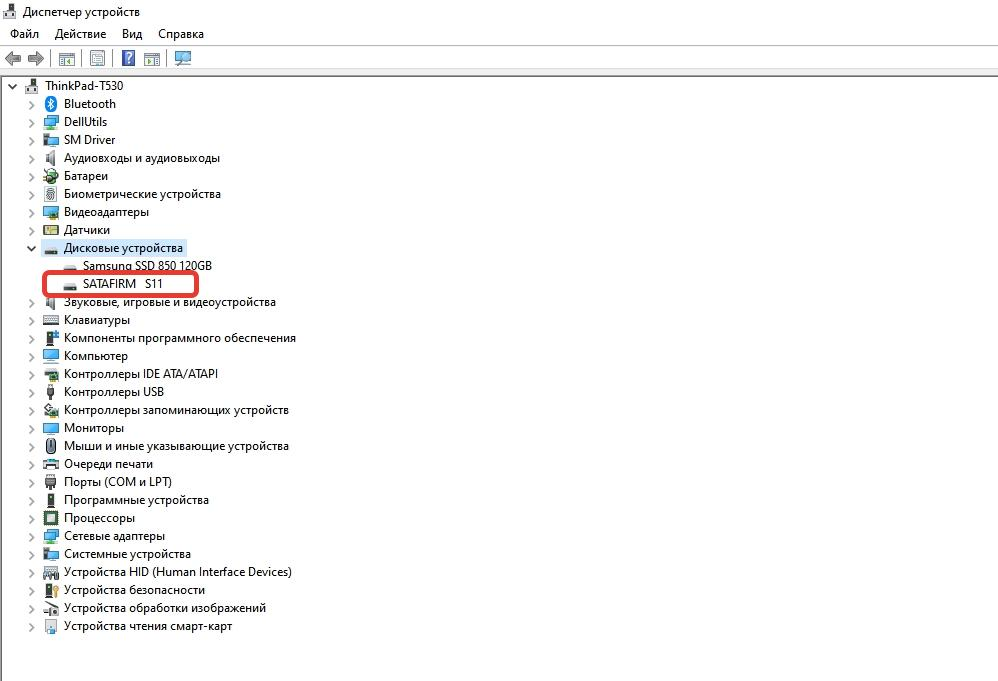Open the Вид menu
Image resolution: width=998 pixels, height=681 pixels.
tap(132, 34)
